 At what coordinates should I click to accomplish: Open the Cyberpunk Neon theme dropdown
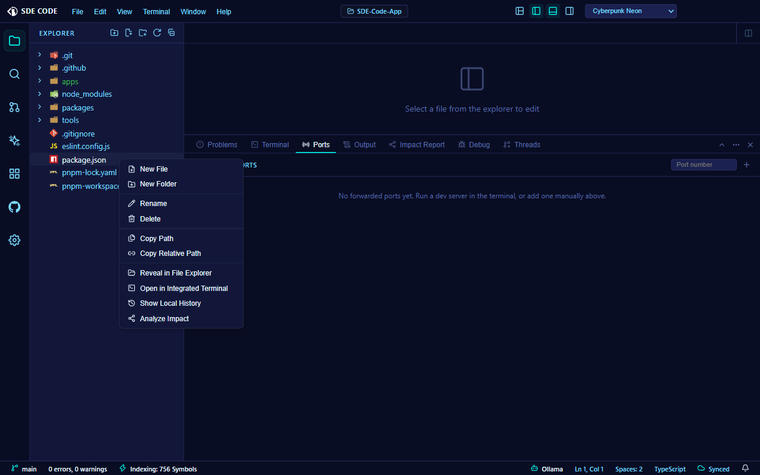coord(631,11)
